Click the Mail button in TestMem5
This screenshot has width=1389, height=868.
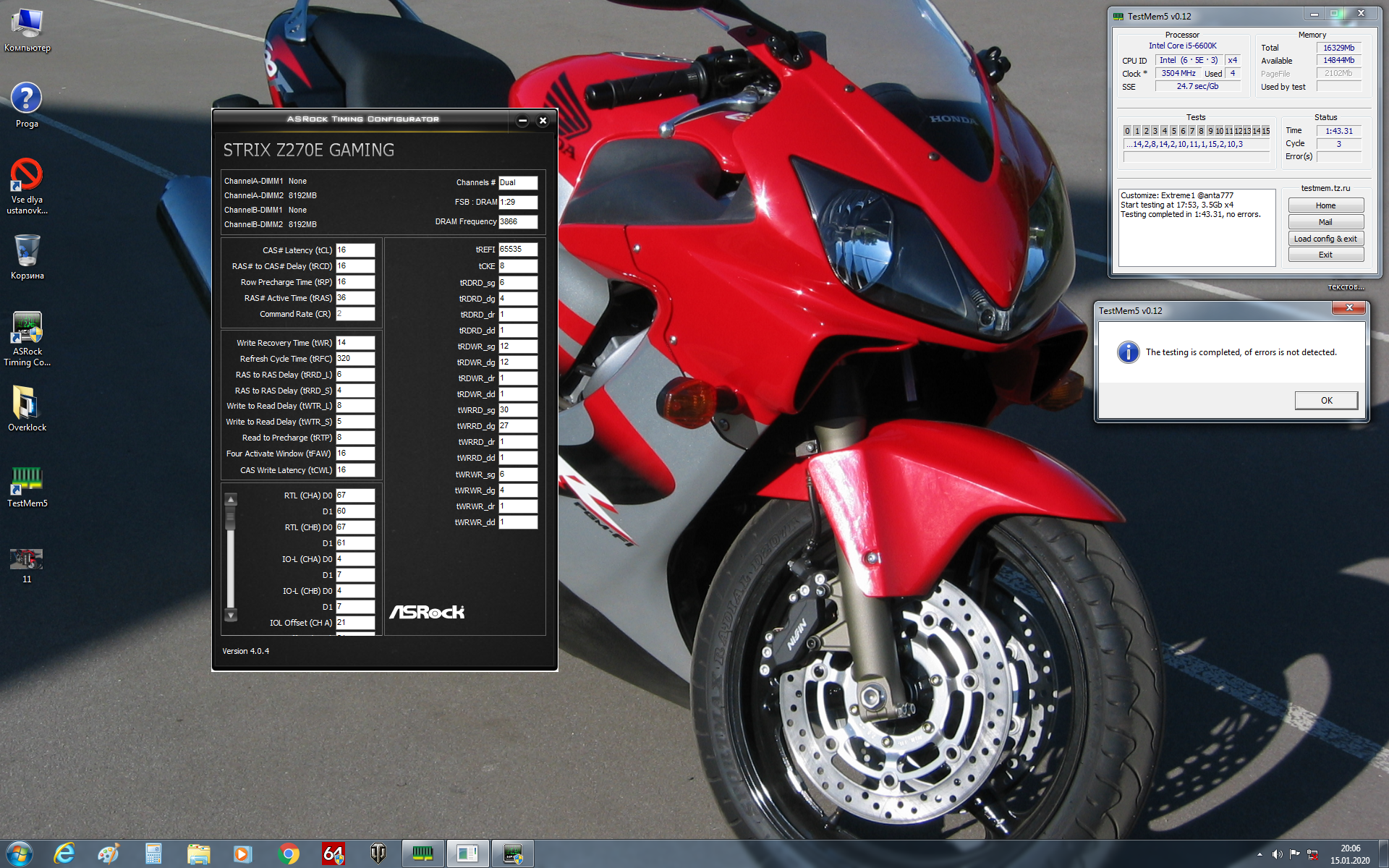(1325, 222)
